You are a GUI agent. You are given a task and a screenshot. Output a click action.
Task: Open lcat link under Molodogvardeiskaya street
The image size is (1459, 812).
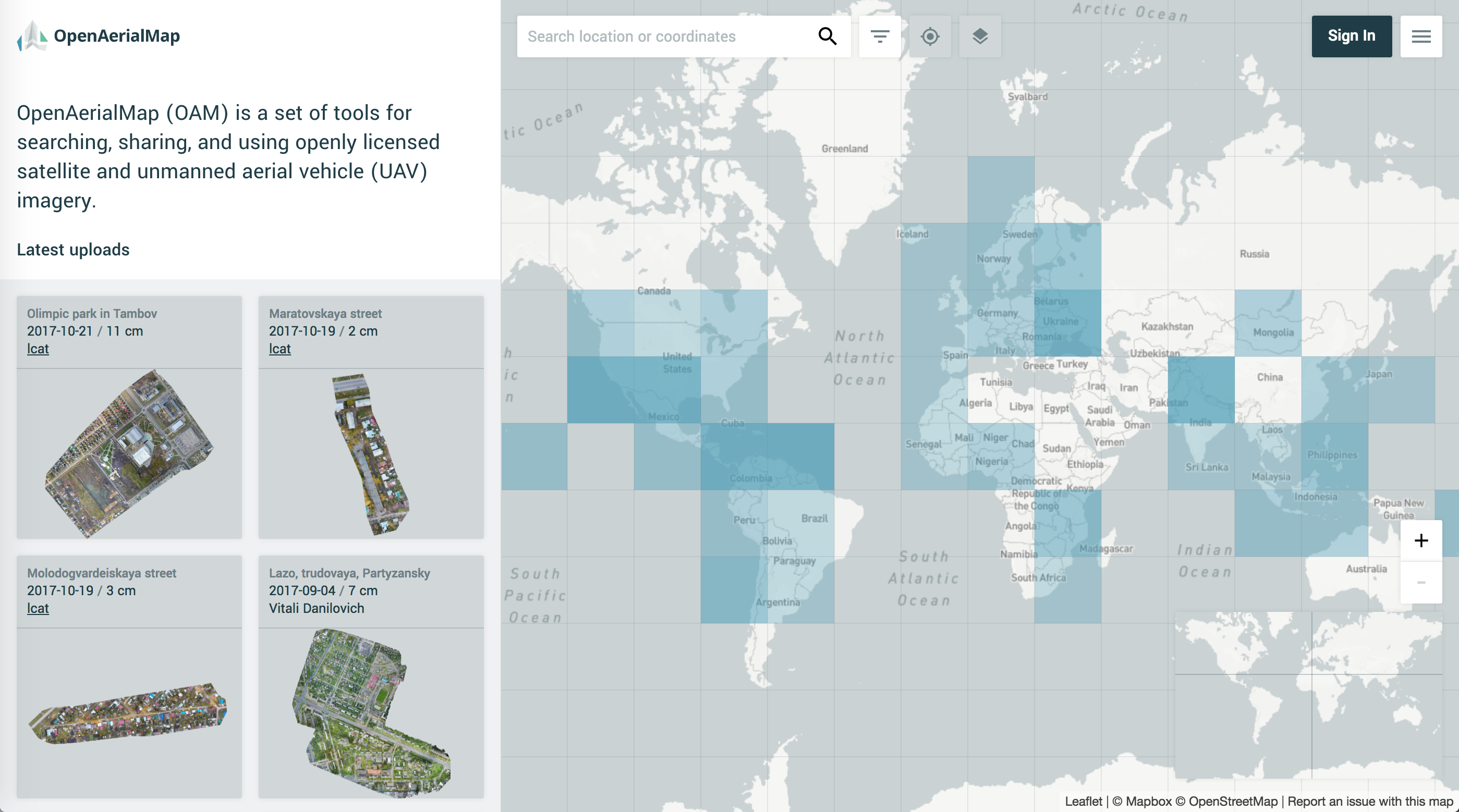click(38, 608)
